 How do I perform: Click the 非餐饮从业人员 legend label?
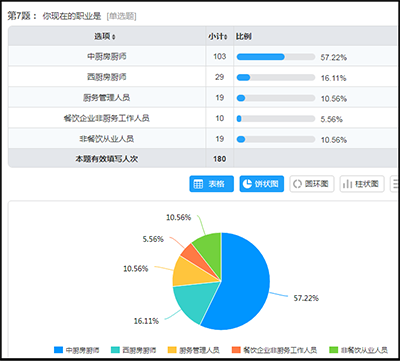pyautogui.click(x=364, y=350)
